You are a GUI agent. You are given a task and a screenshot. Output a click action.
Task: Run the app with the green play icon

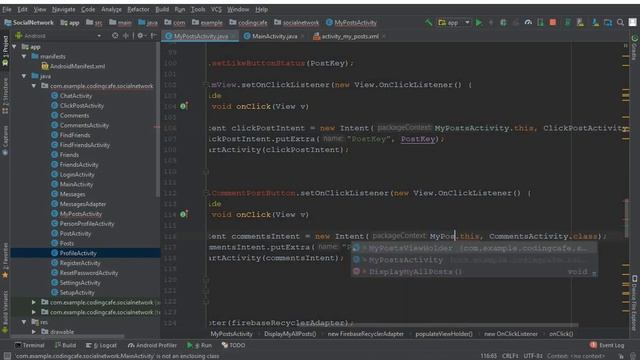pyautogui.click(x=479, y=22)
